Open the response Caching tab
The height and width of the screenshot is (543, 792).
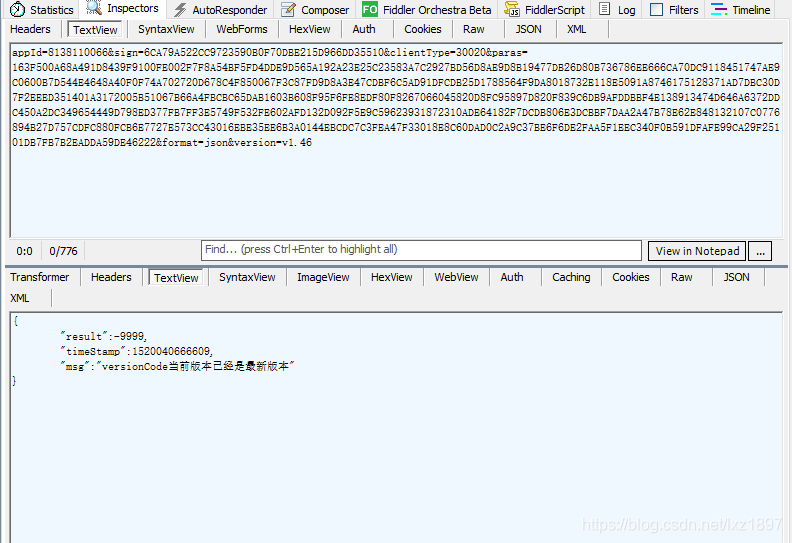point(571,277)
